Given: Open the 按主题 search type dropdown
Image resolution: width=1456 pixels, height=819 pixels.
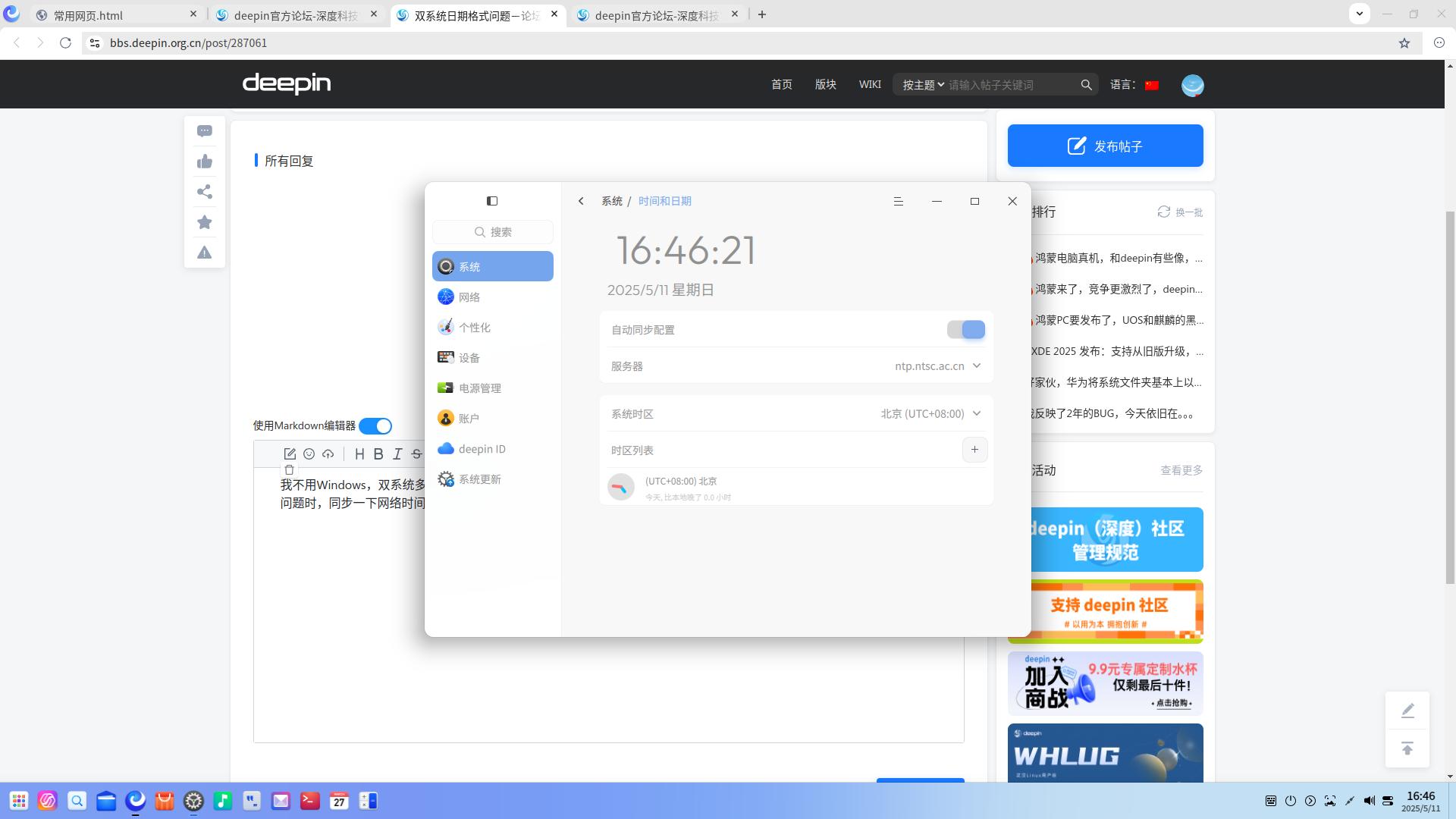Looking at the screenshot, I should [x=923, y=85].
